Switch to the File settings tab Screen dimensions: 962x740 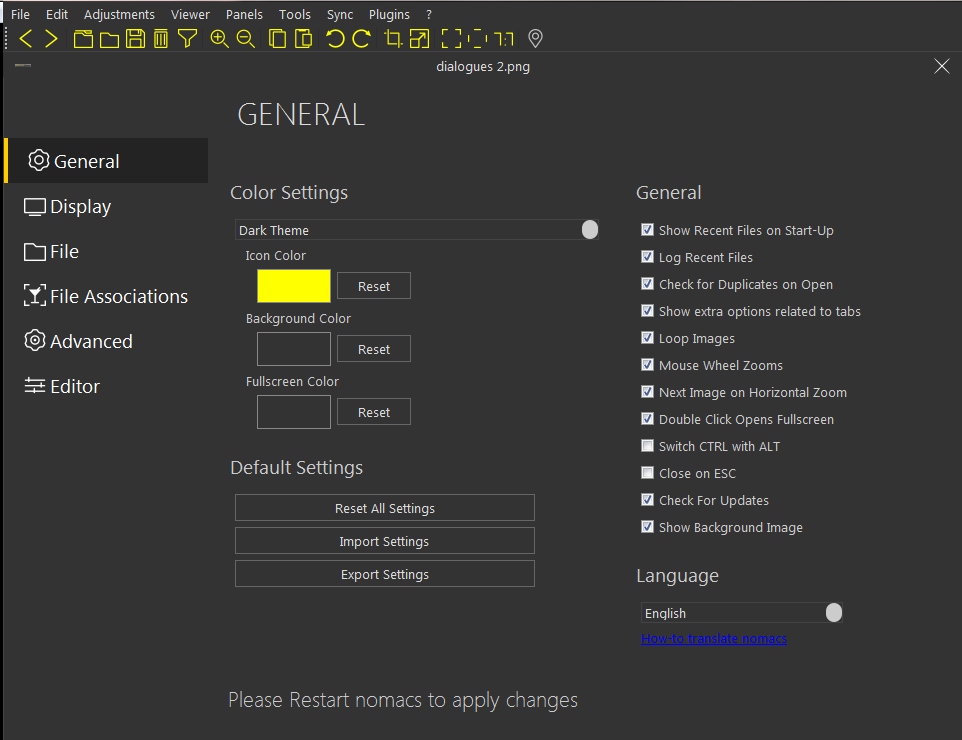coord(107,252)
